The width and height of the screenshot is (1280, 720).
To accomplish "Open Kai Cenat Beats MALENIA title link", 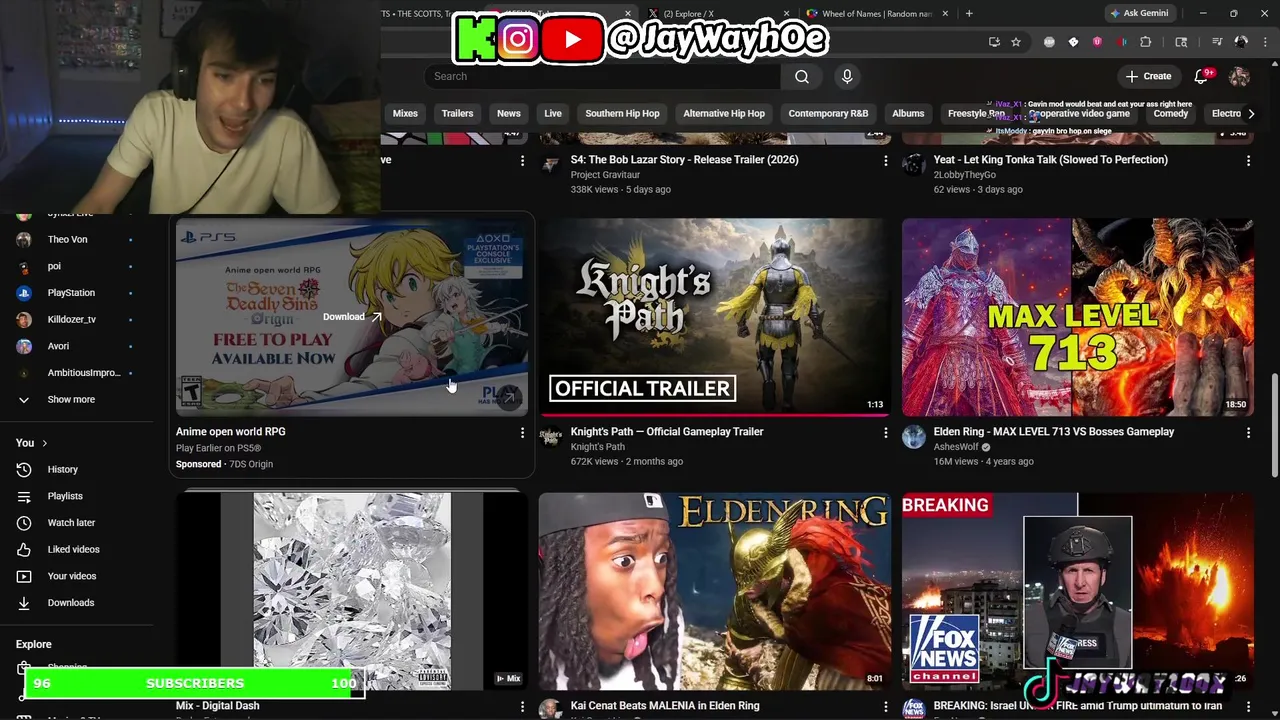I will point(665,706).
